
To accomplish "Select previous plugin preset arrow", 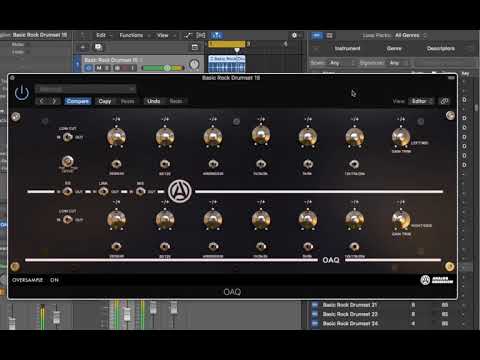I will [x=42, y=101].
